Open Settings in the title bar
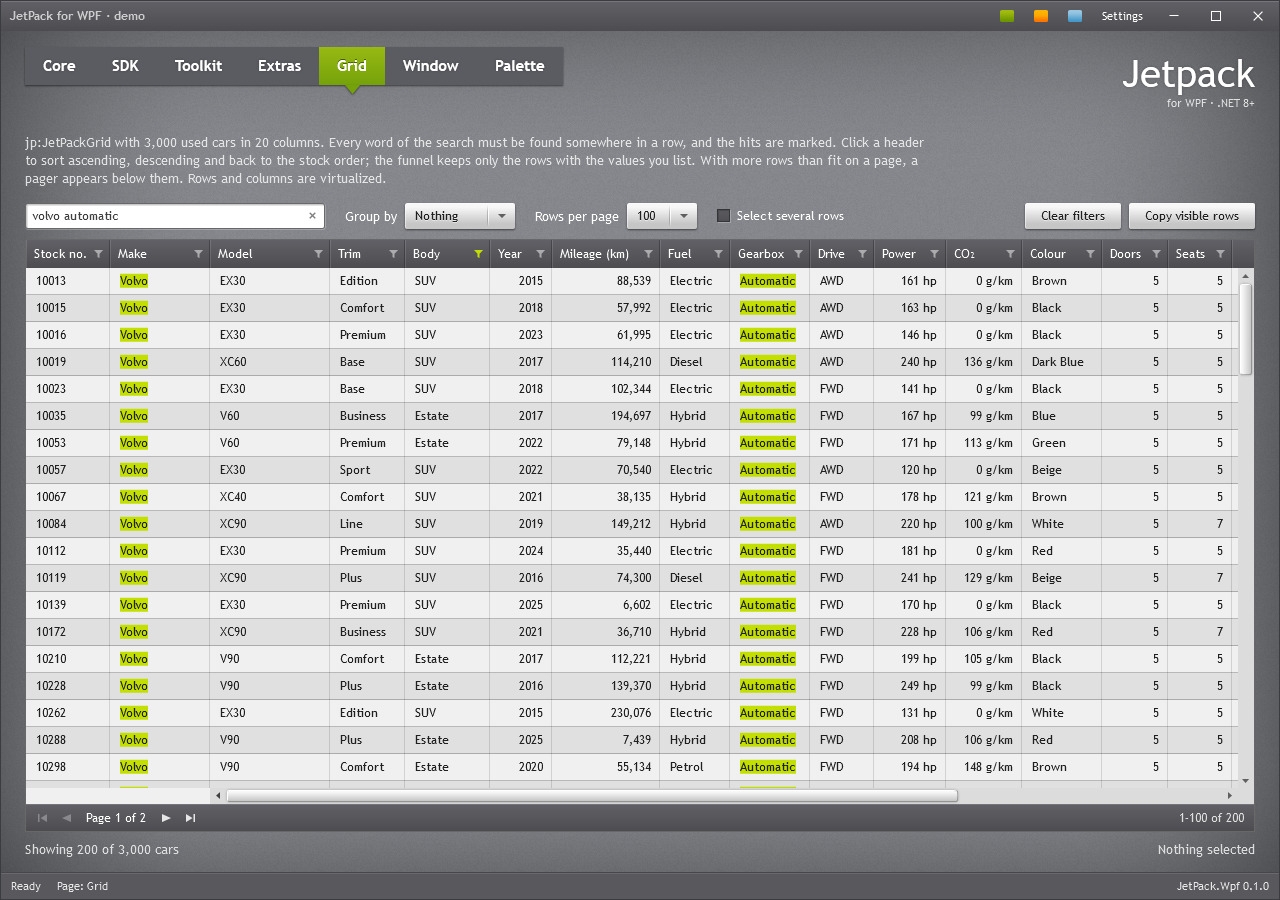The width and height of the screenshot is (1280, 900). (1122, 16)
